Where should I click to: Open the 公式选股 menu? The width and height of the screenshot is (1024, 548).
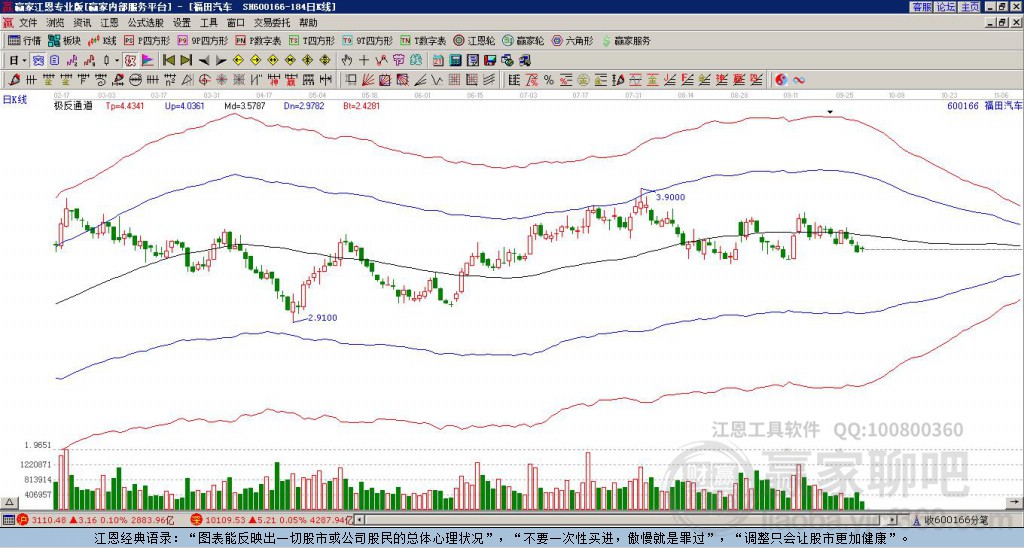tap(146, 23)
